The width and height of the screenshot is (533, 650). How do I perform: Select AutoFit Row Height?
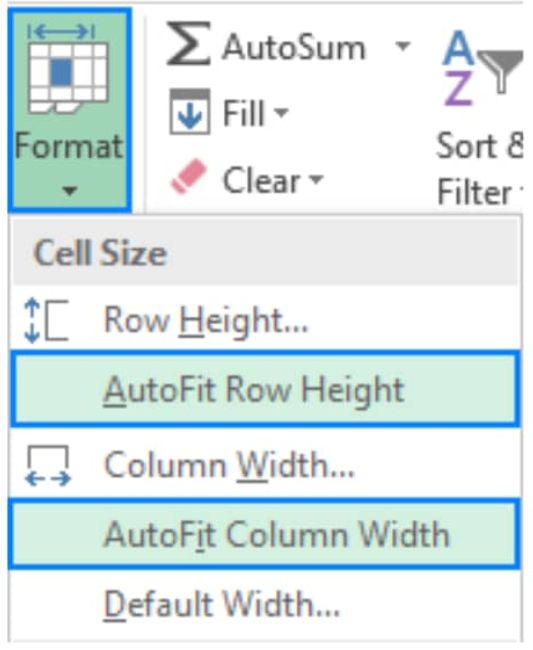pos(265,389)
